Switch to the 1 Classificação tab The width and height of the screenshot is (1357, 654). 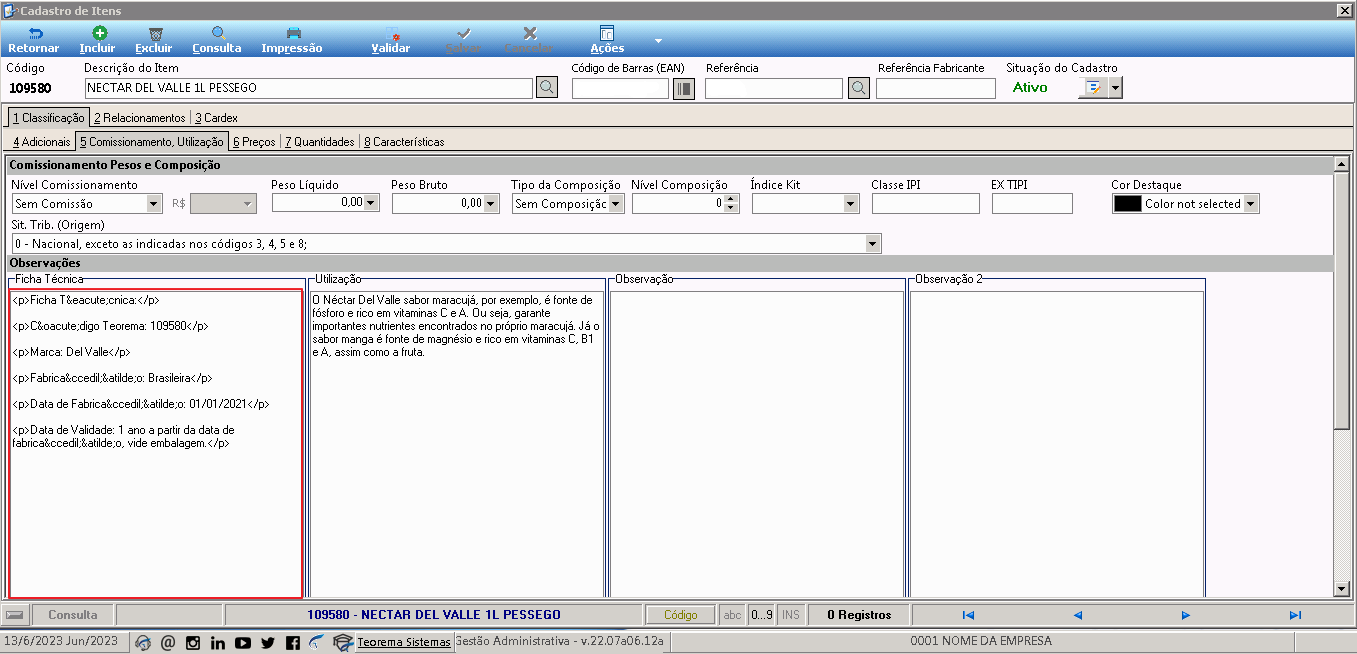click(x=48, y=118)
